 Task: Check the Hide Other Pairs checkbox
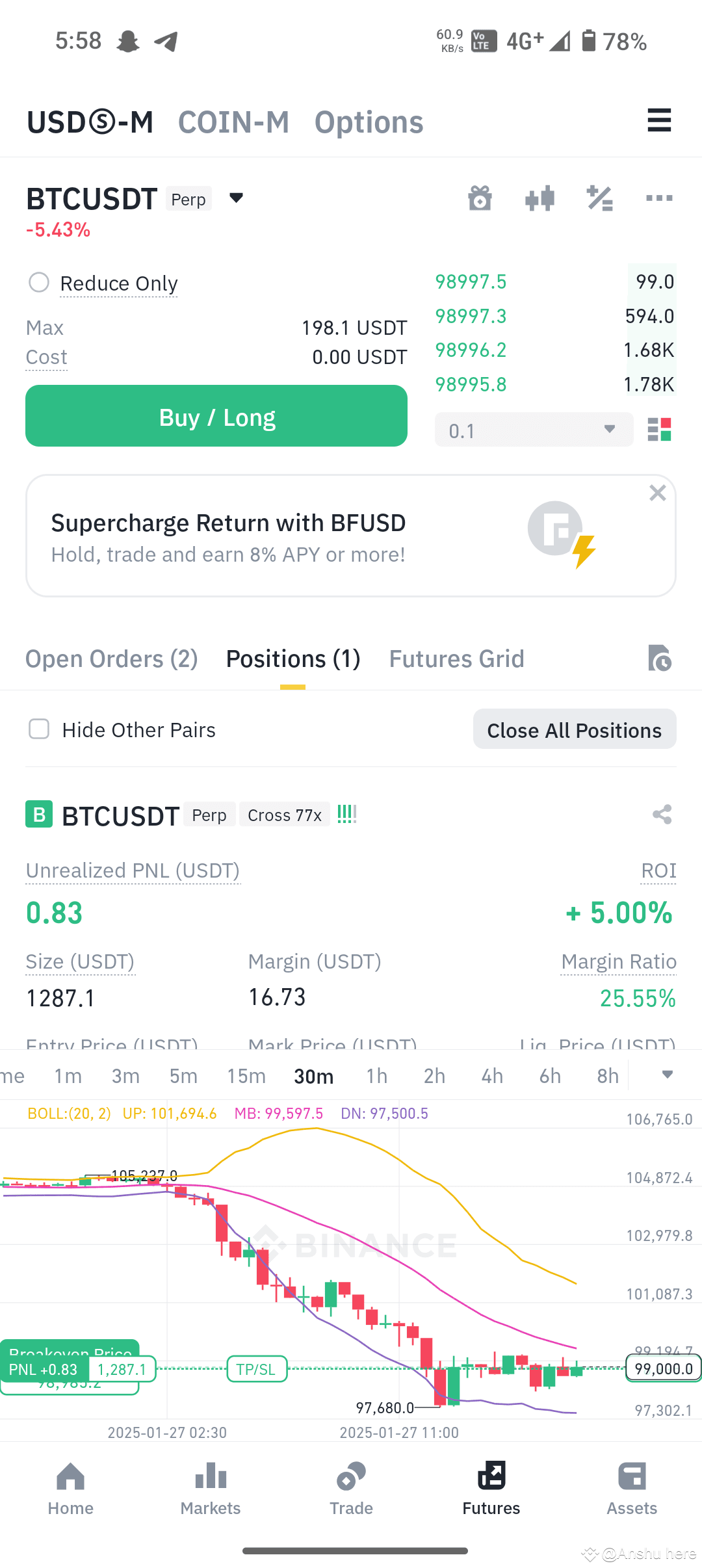click(39, 729)
